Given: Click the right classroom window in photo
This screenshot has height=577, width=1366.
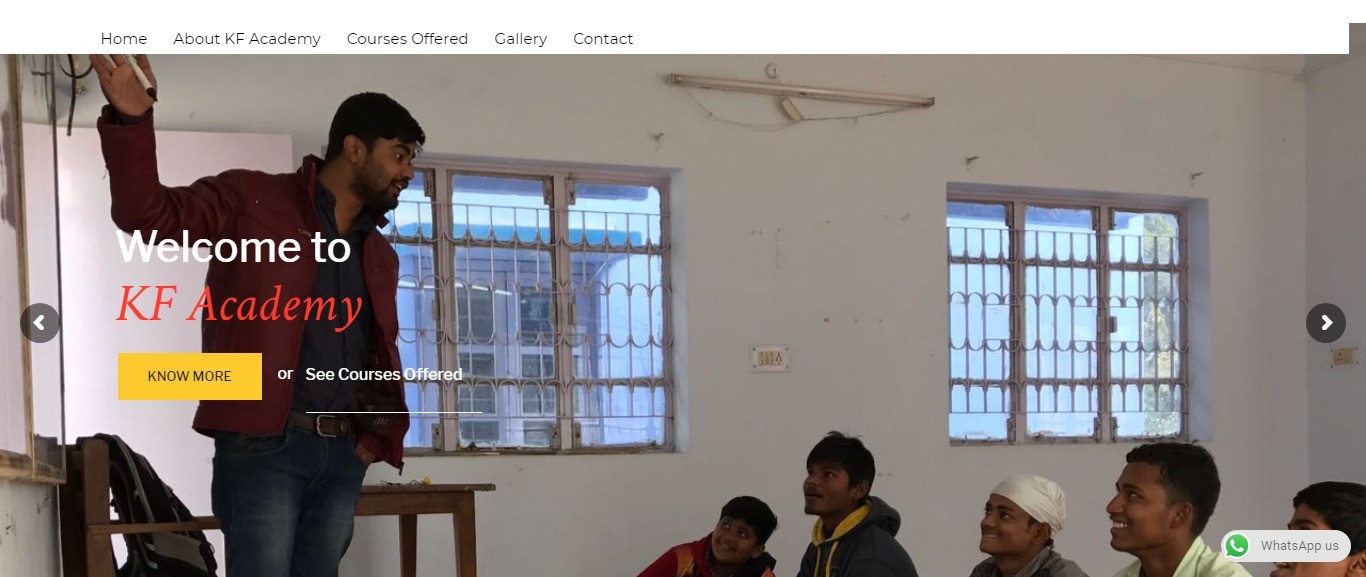Looking at the screenshot, I should coord(1070,315).
